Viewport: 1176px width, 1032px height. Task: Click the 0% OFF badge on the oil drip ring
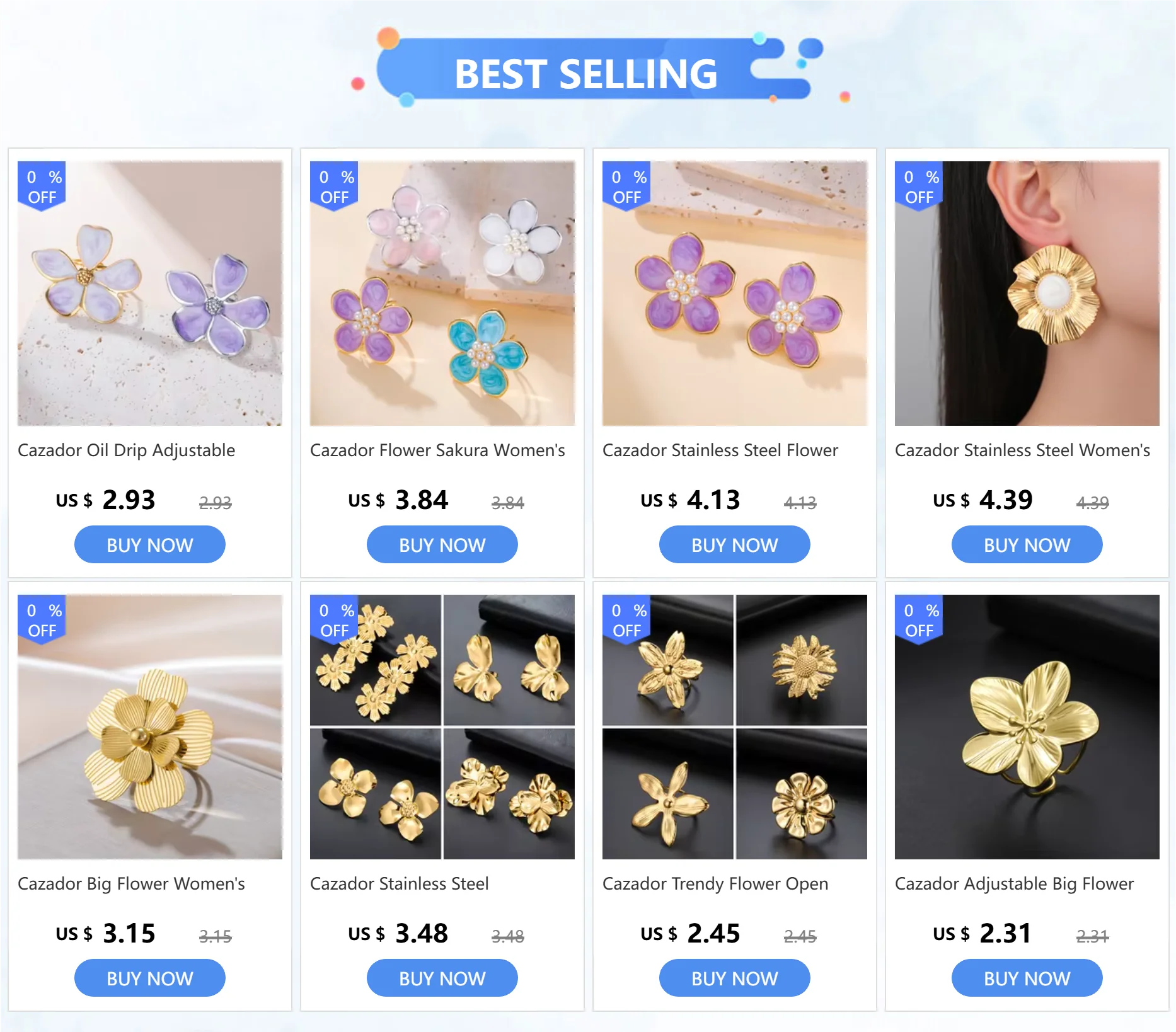point(42,186)
